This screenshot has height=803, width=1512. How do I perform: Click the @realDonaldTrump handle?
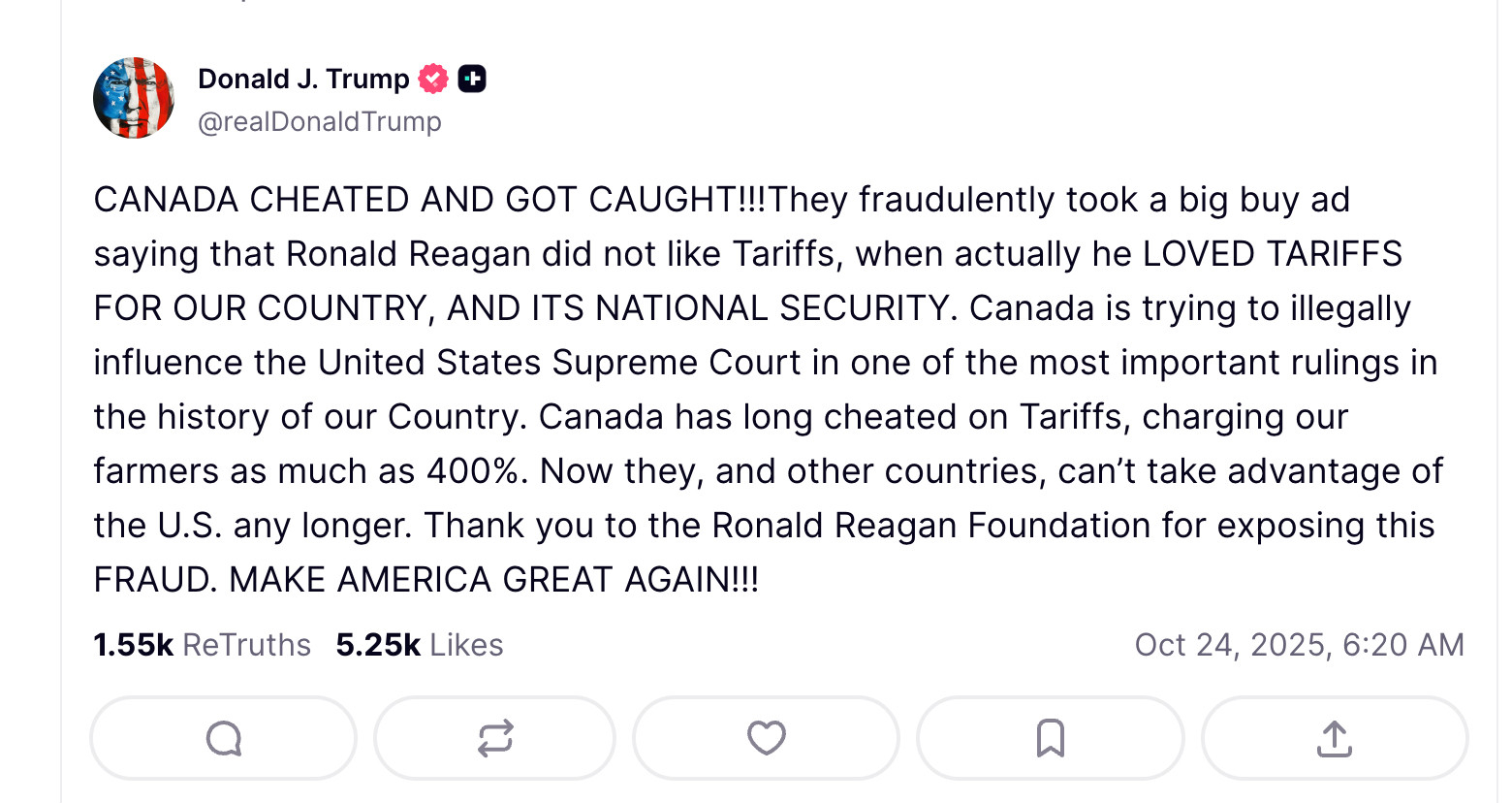320,122
